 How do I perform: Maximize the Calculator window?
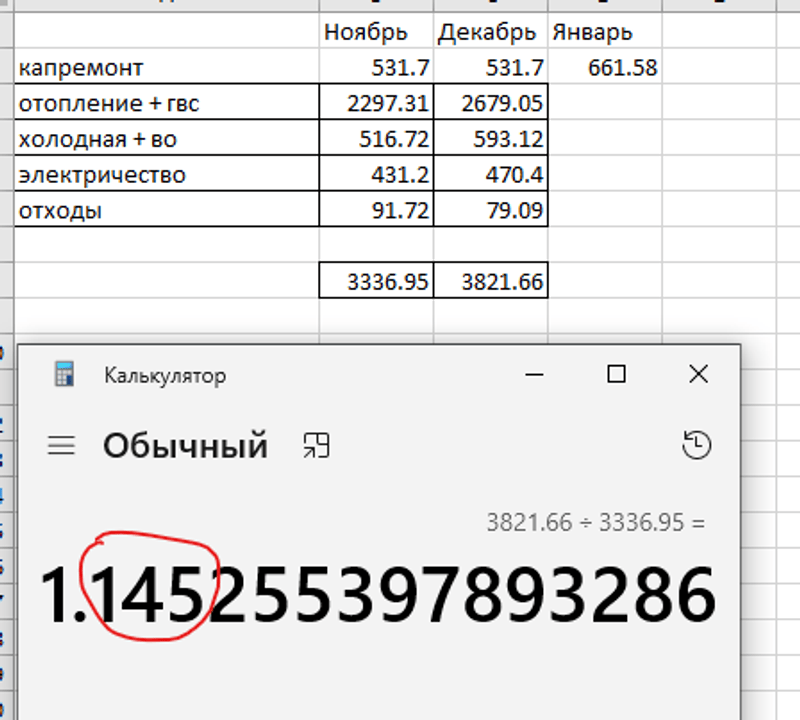click(616, 374)
